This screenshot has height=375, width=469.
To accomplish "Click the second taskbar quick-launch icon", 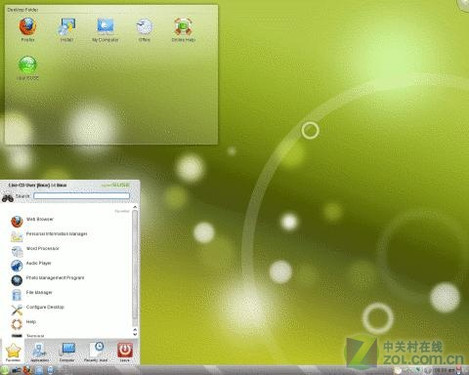I will [16, 370].
